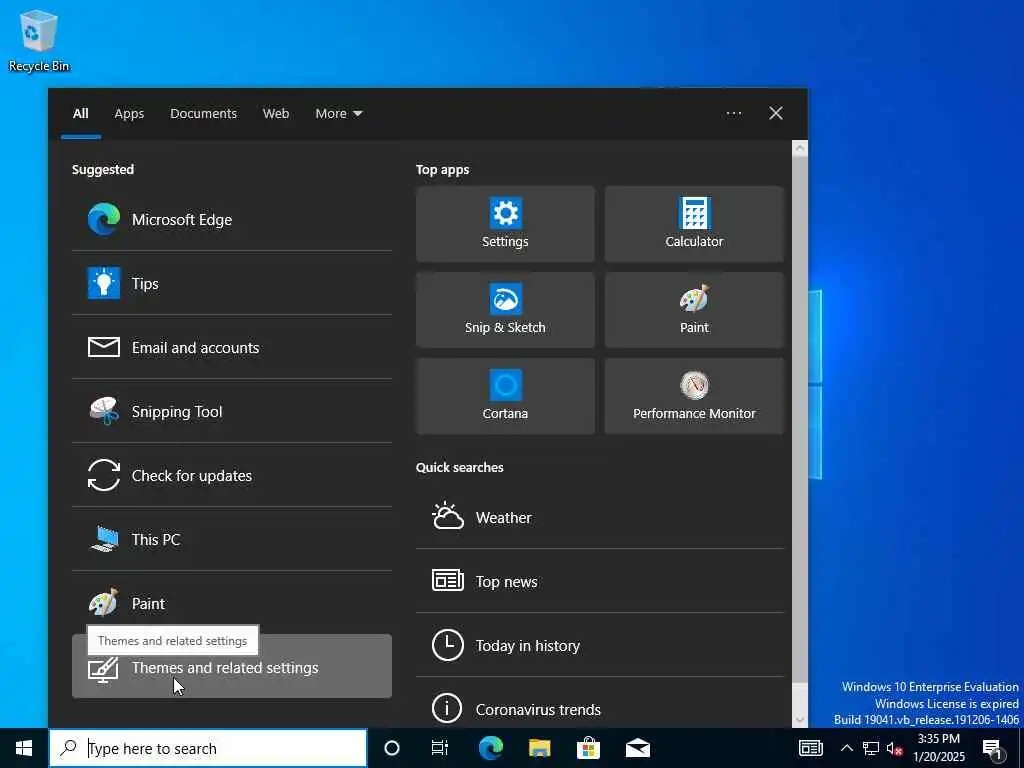Image resolution: width=1024 pixels, height=768 pixels.
Task: Close the search panel
Action: click(776, 114)
